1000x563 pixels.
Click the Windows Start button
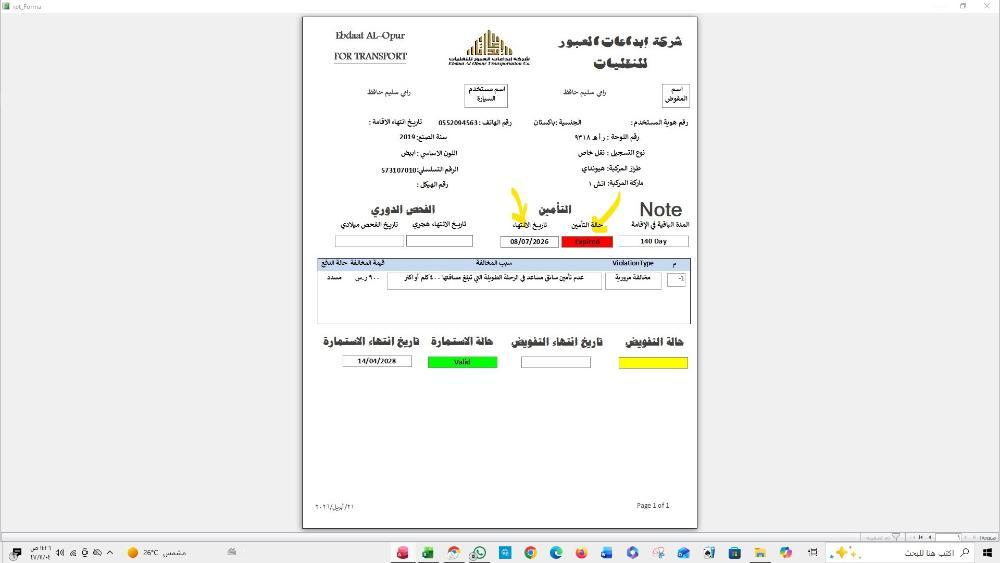click(986, 553)
